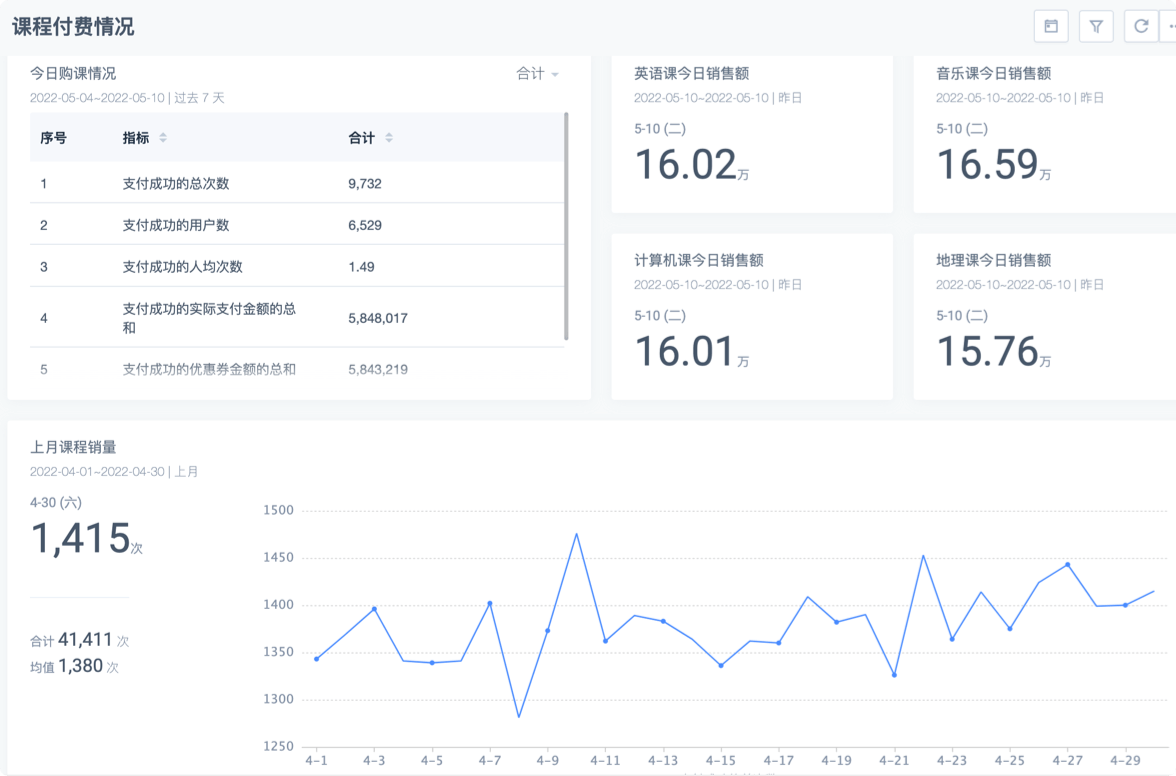1176x776 pixels.
Task: Click the chart data point at 4-1
Action: (x=316, y=659)
